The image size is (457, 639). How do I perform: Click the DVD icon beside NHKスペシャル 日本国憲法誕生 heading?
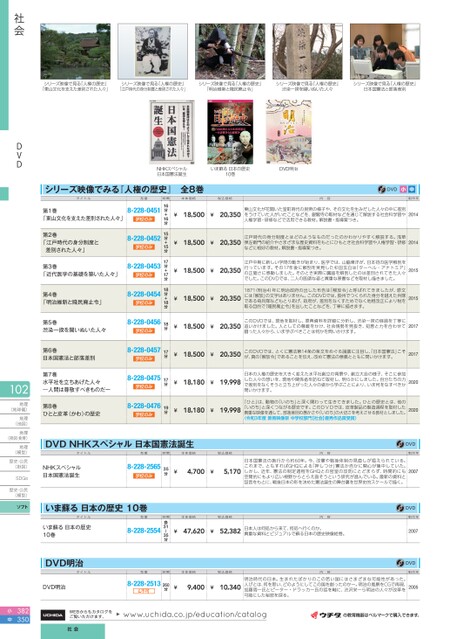406,444
